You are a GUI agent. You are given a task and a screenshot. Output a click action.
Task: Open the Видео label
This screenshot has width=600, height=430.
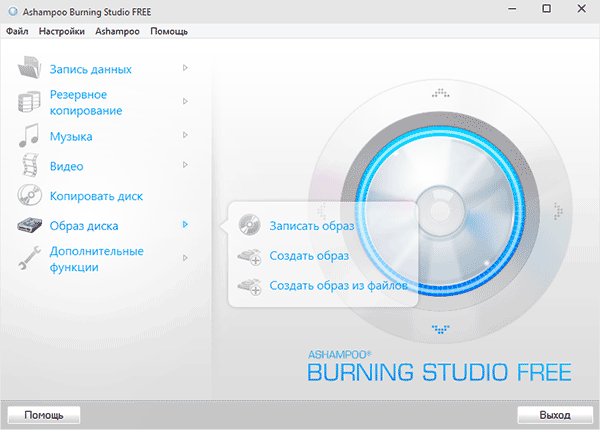point(67,166)
